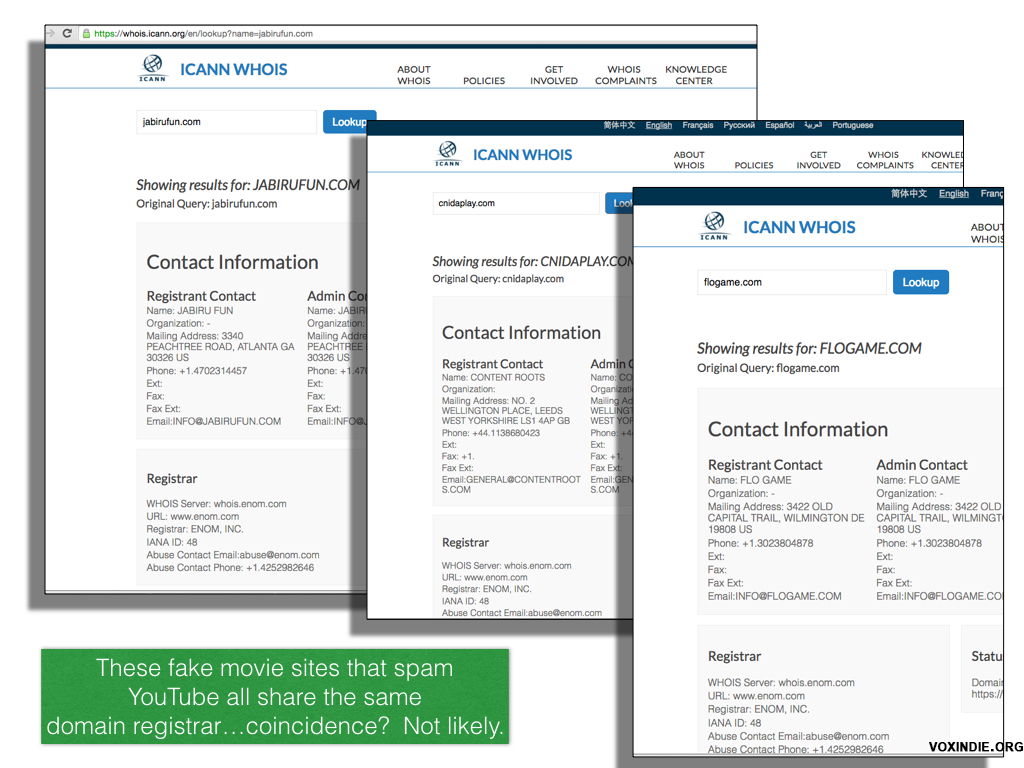Click ICANN WHOIS title in cnidaplay window
The height and width of the screenshot is (768, 1024).
(522, 155)
